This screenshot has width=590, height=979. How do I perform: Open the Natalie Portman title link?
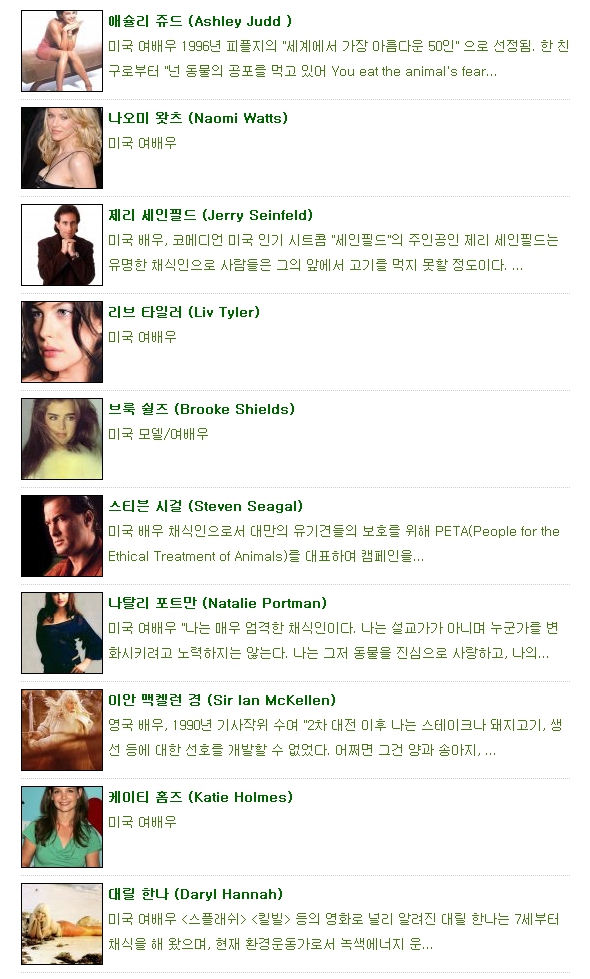coord(217,603)
